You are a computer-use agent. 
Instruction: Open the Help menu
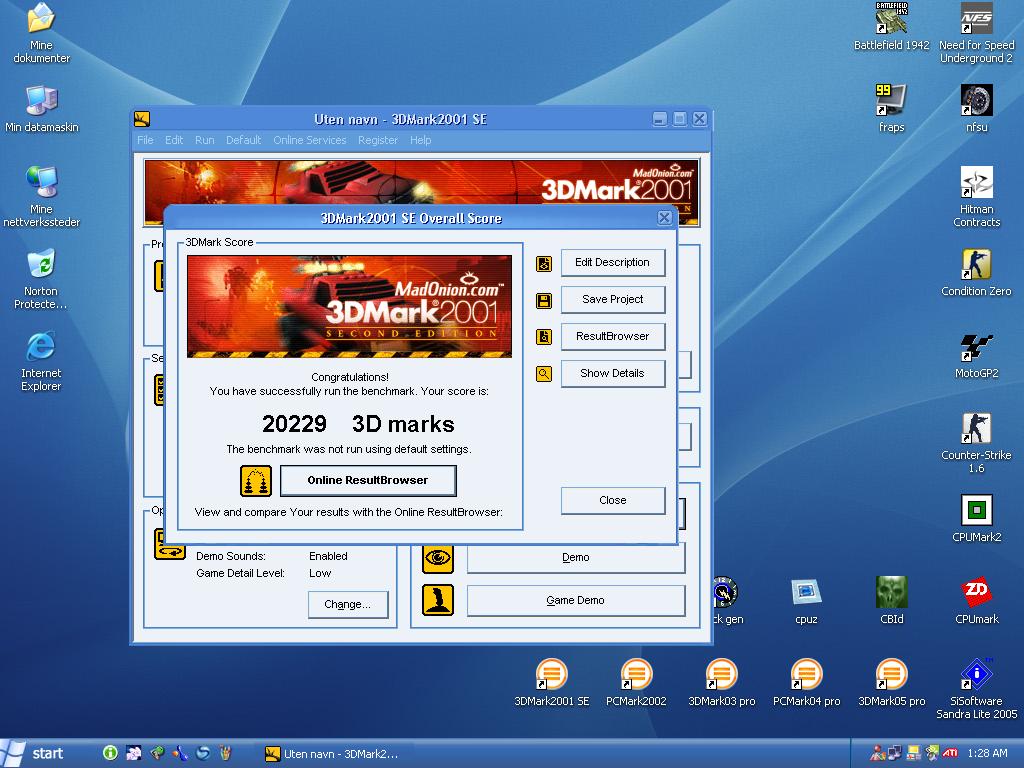pyautogui.click(x=421, y=140)
